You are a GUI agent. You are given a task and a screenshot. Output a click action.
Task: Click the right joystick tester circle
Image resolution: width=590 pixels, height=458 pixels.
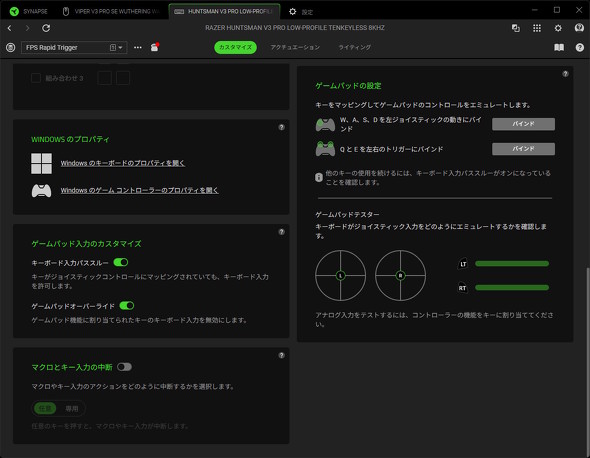(x=400, y=275)
